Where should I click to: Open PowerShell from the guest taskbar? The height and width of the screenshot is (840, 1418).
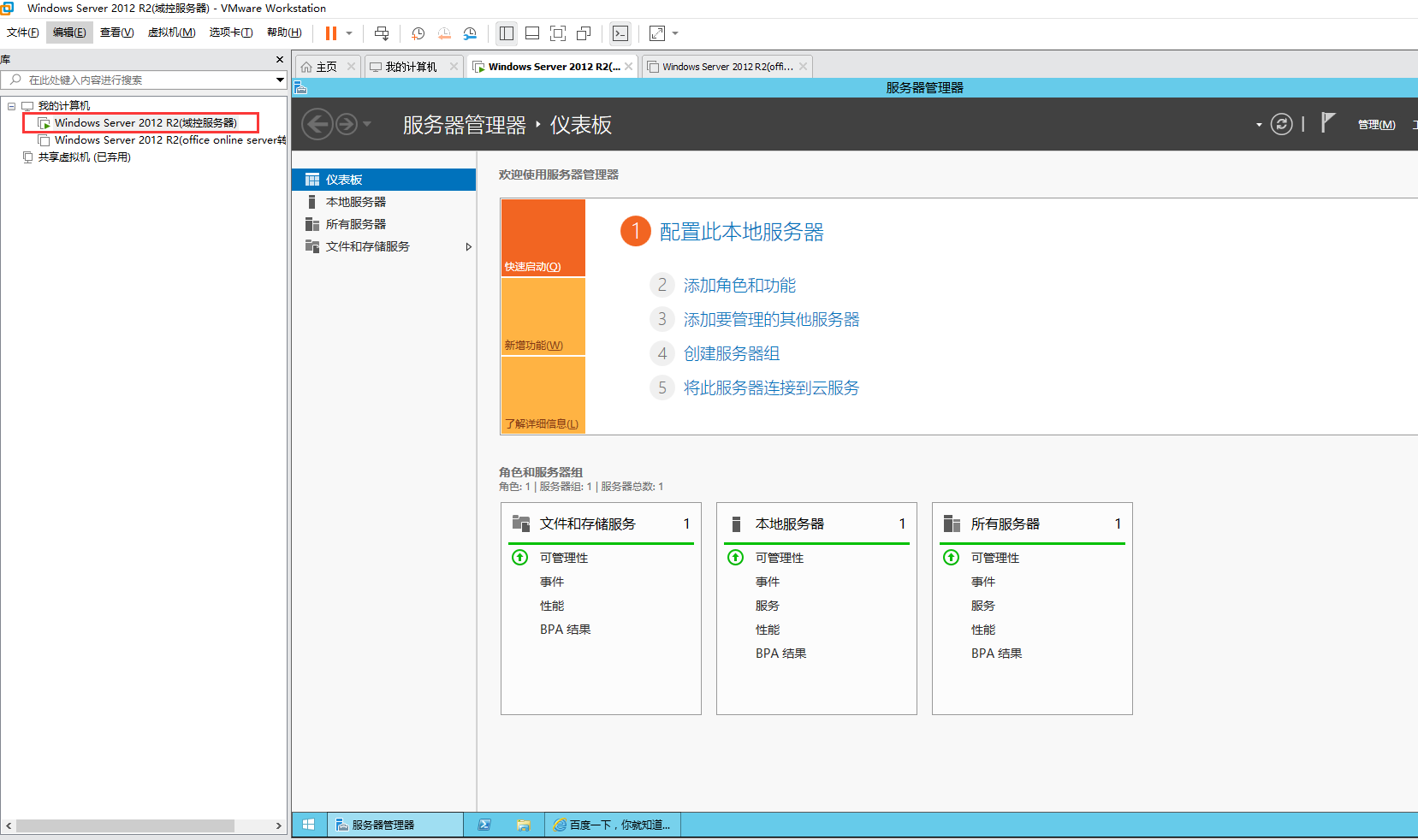point(484,825)
